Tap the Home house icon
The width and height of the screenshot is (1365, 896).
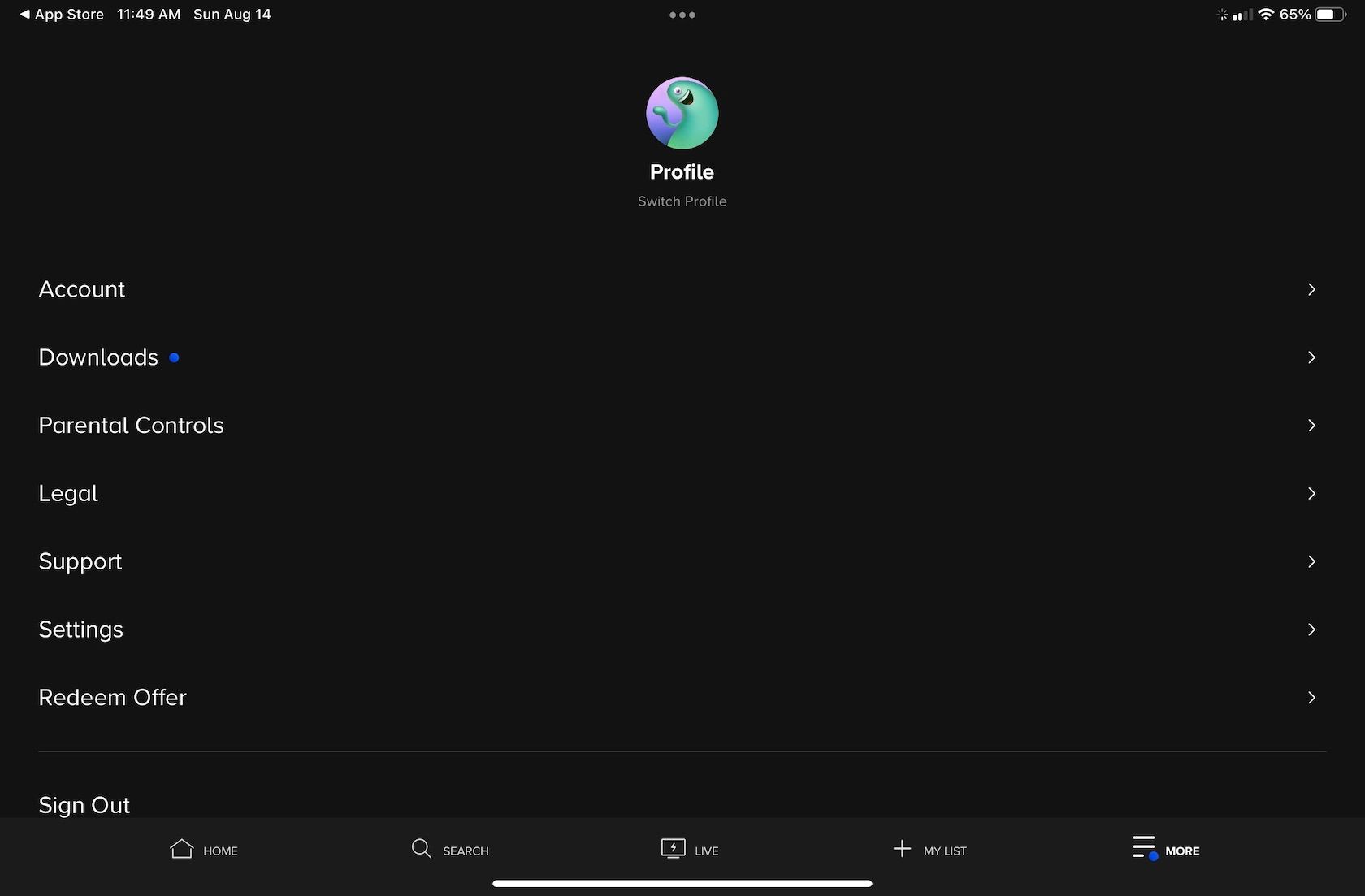pos(182,849)
